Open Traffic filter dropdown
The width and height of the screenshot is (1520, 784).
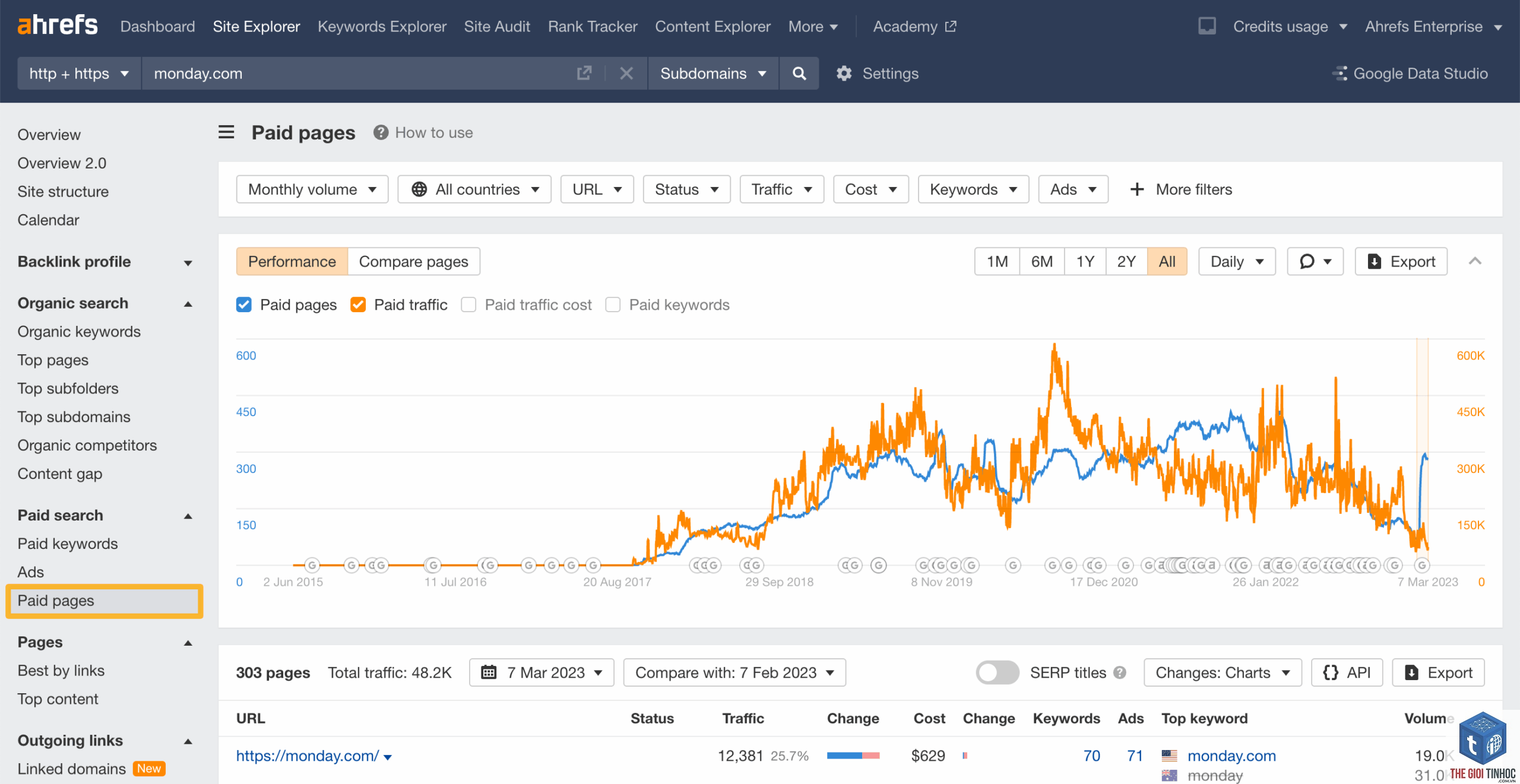coord(781,189)
